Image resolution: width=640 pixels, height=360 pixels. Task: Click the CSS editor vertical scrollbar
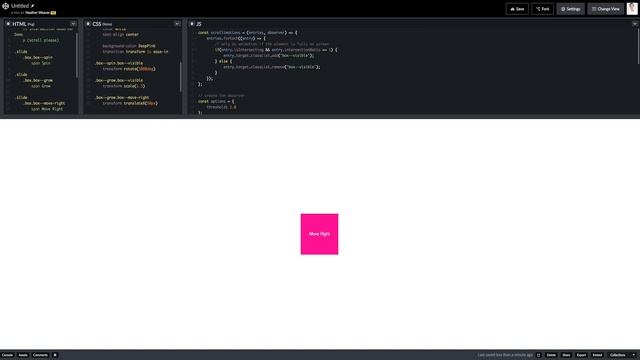[x=181, y=77]
